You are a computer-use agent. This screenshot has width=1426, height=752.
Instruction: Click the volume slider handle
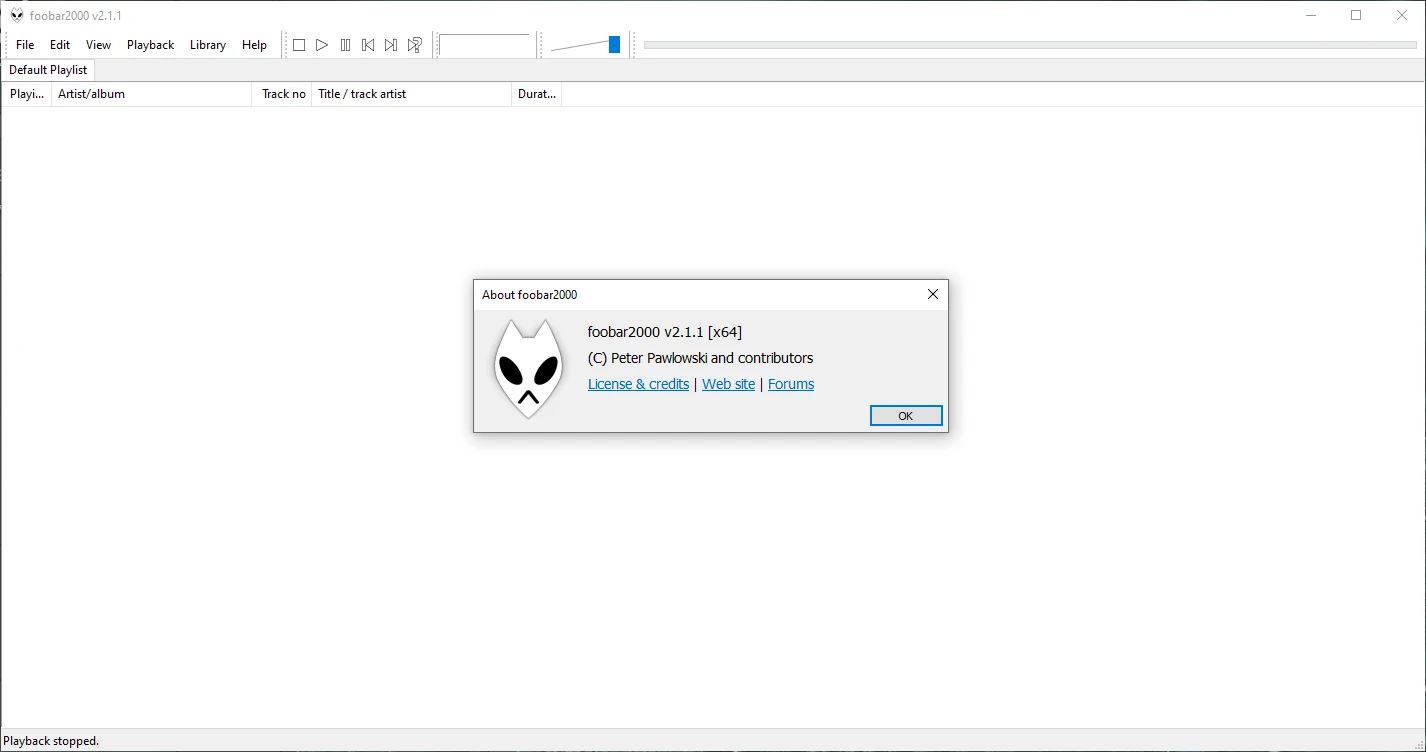[x=614, y=44]
